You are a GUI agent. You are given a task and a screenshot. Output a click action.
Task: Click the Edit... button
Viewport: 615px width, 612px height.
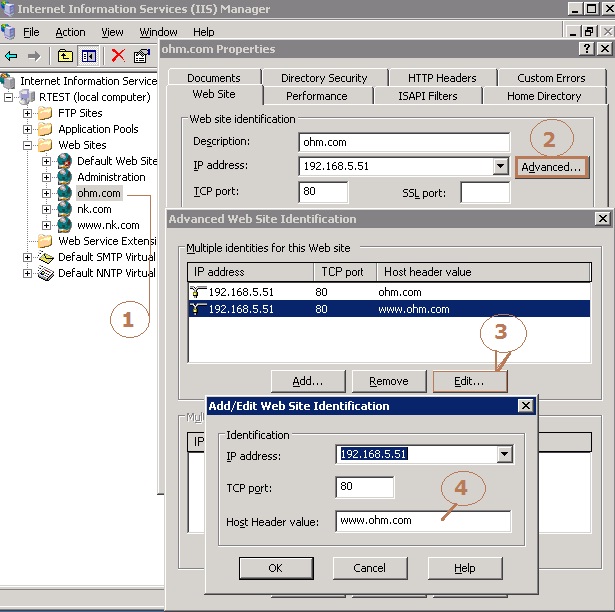[x=469, y=381]
